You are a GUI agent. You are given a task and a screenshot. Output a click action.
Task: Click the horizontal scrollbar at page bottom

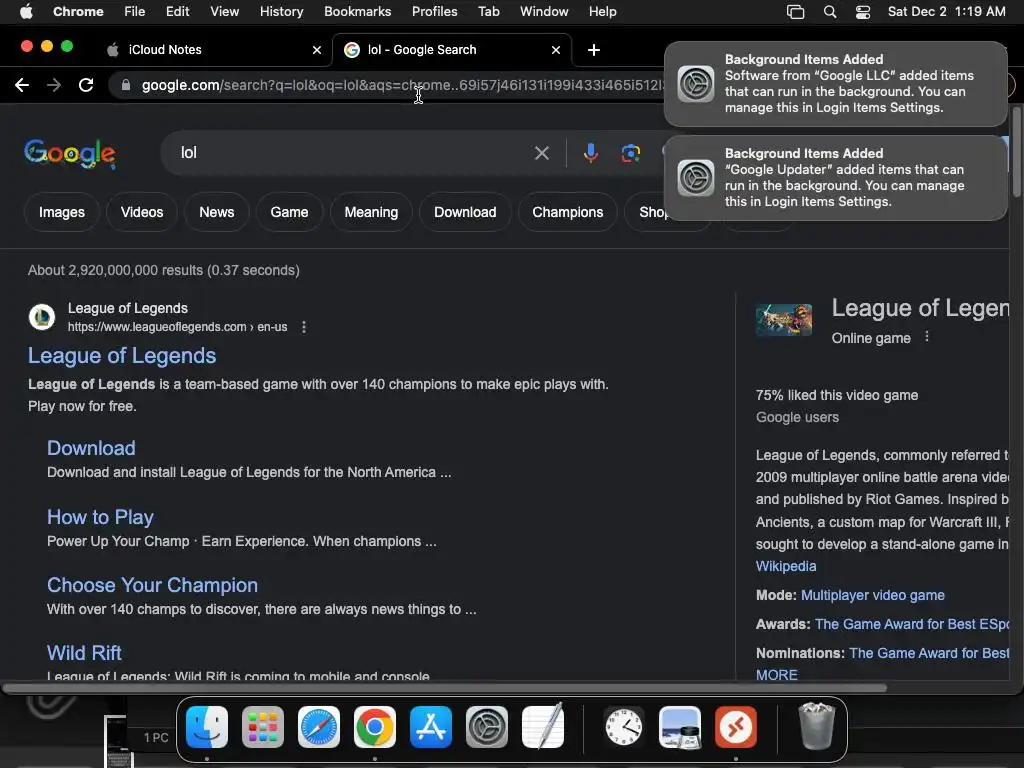tap(444, 688)
